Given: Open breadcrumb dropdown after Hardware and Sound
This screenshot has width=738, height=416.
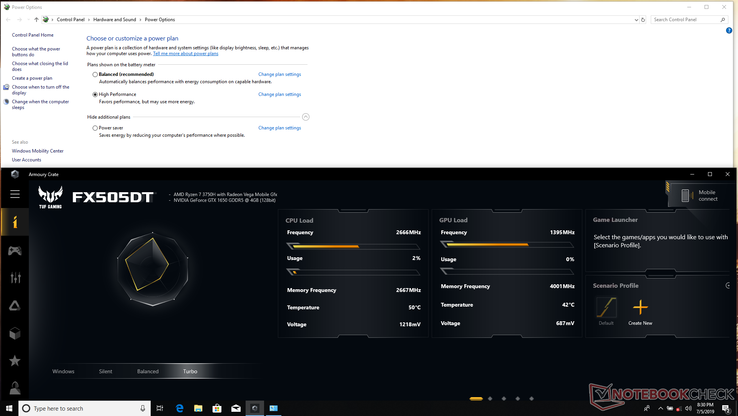Looking at the screenshot, I should (x=140, y=20).
